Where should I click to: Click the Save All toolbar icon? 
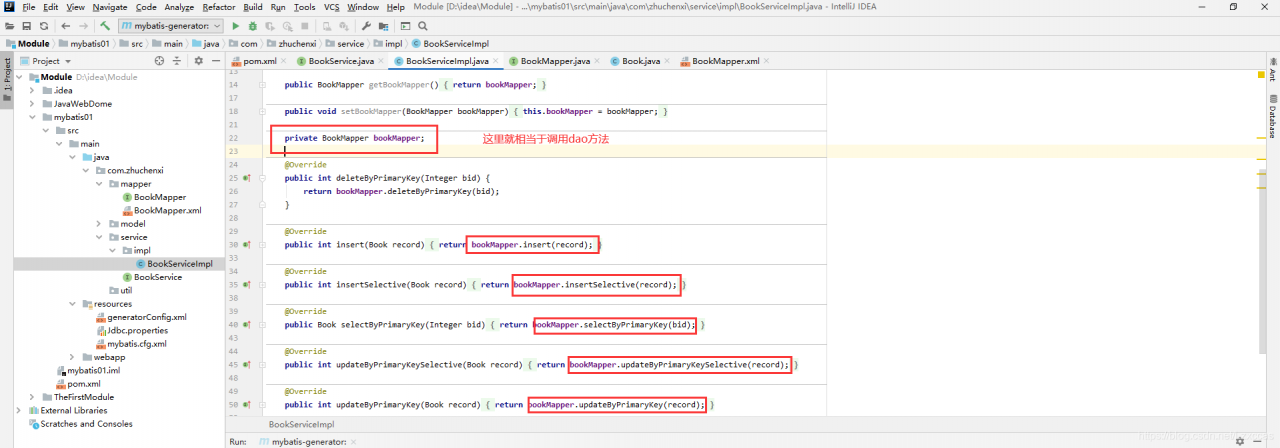pyautogui.click(x=27, y=25)
